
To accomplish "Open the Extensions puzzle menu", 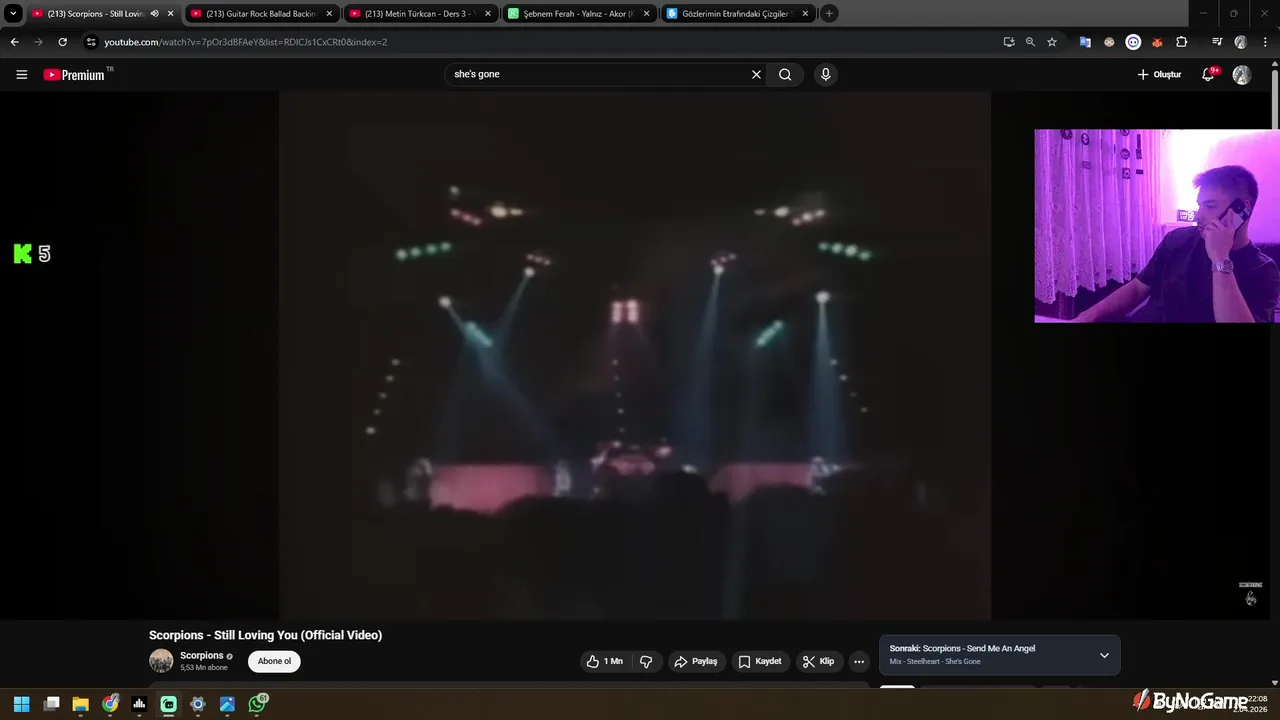I will point(1181,42).
